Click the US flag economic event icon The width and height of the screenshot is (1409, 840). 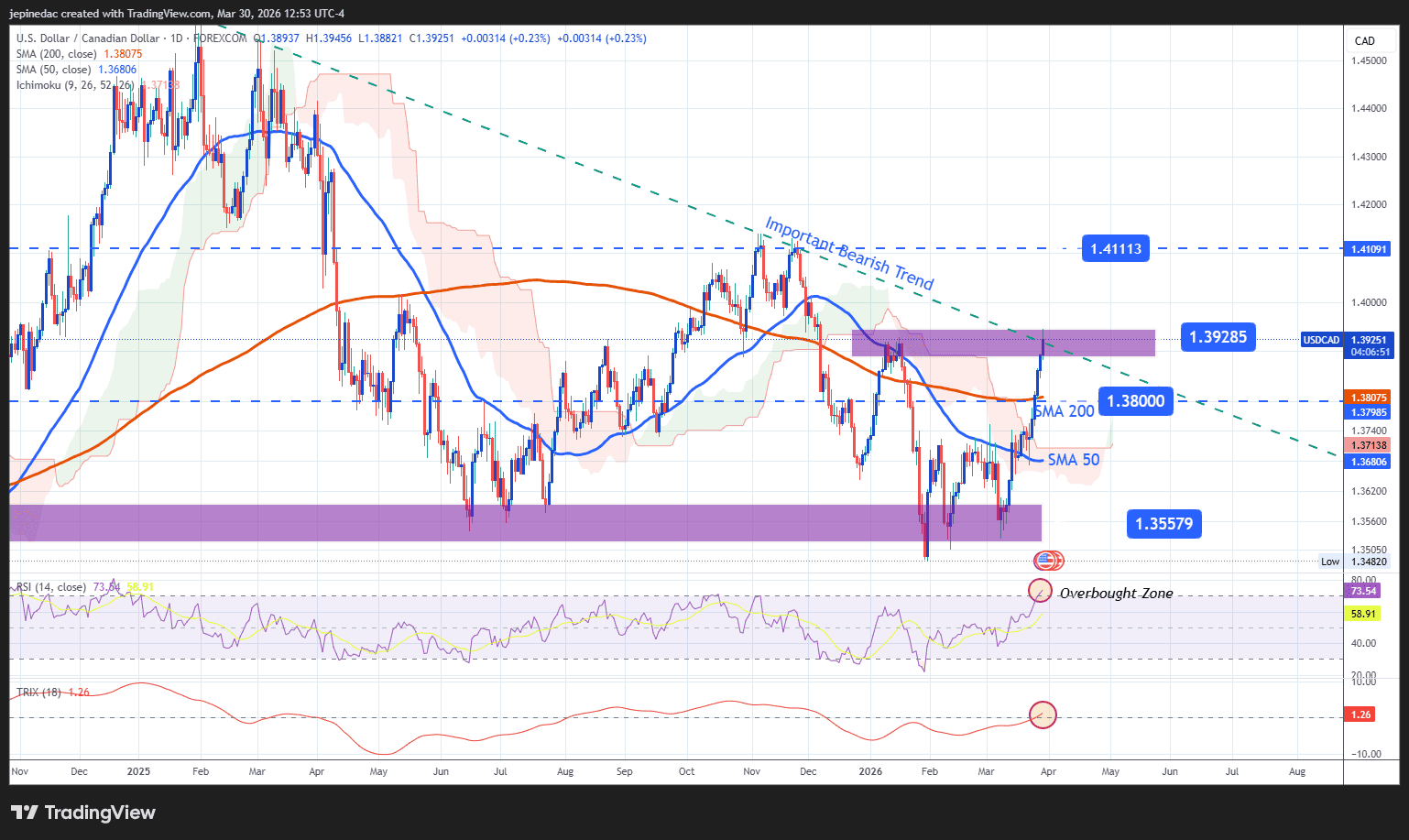pos(1045,560)
